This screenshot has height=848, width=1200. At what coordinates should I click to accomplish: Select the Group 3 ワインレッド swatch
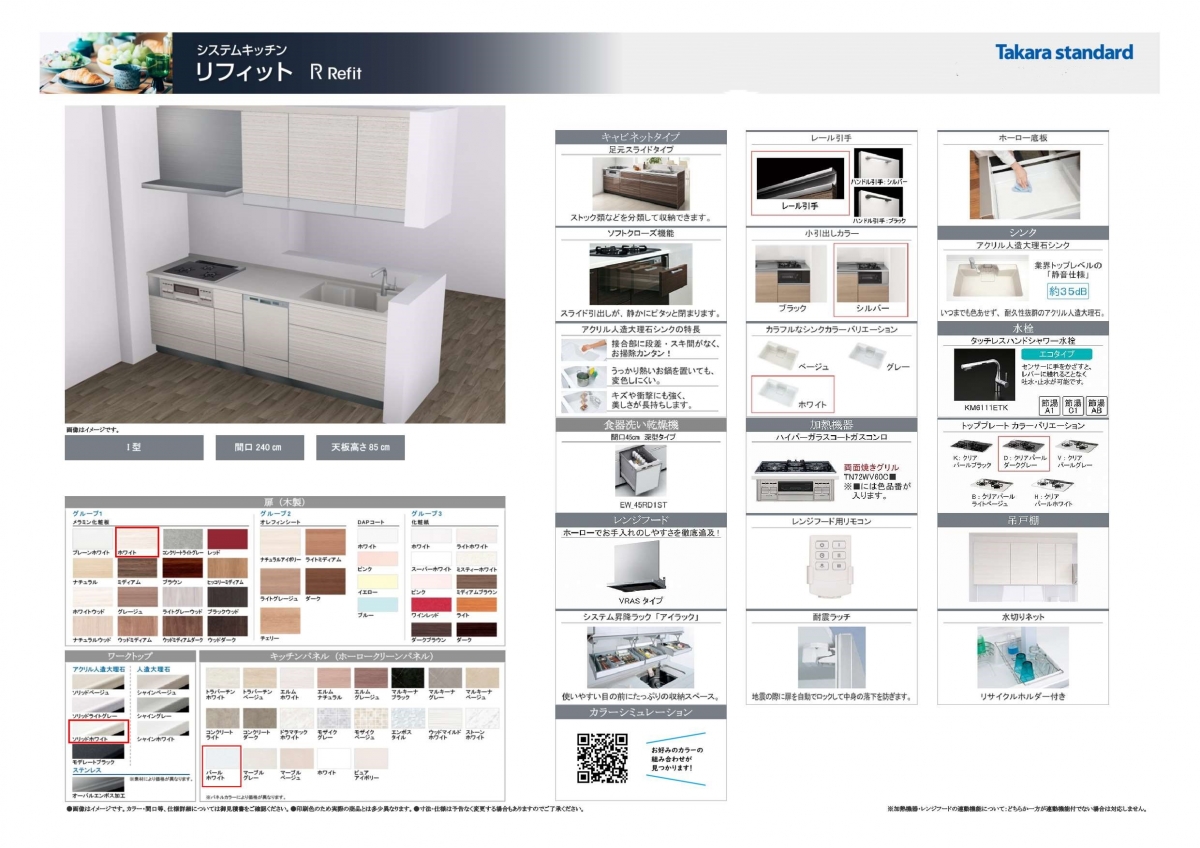click(x=431, y=603)
